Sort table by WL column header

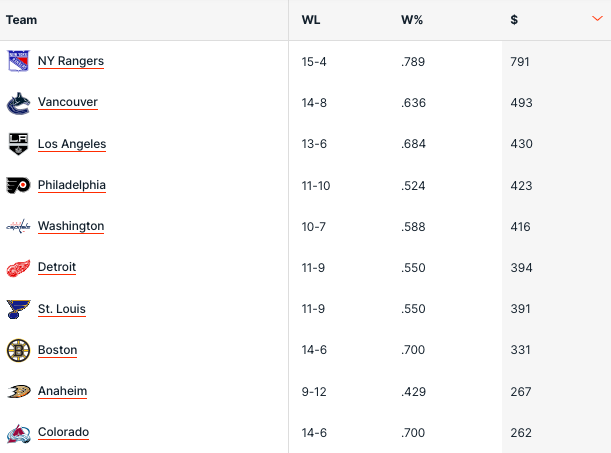(310, 20)
